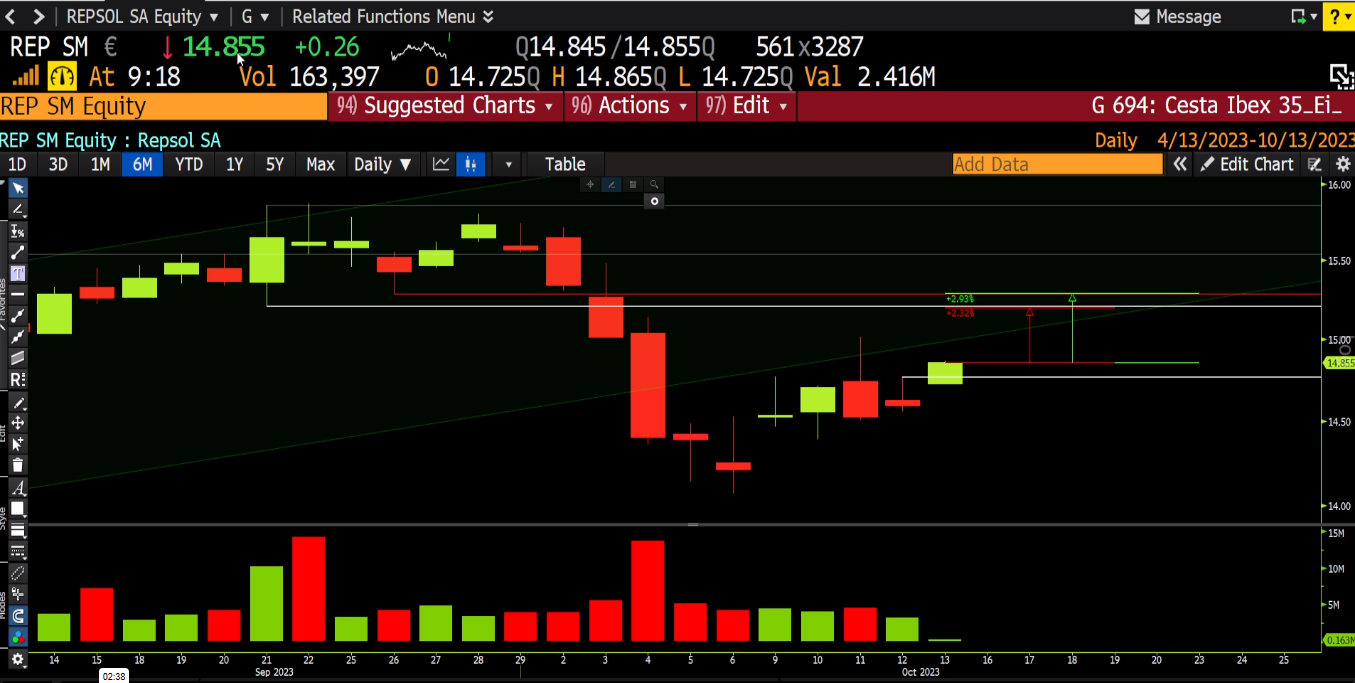The width and height of the screenshot is (1355, 683).
Task: Go forward with the right arrow
Action: click(38, 16)
